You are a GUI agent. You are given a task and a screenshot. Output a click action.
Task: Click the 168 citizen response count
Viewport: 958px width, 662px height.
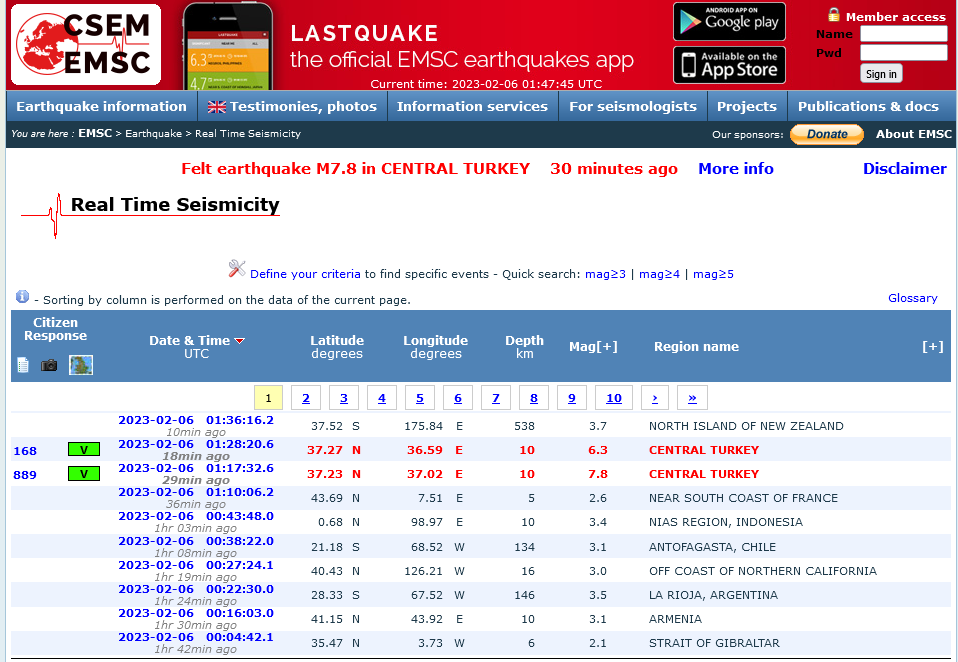pos(25,451)
